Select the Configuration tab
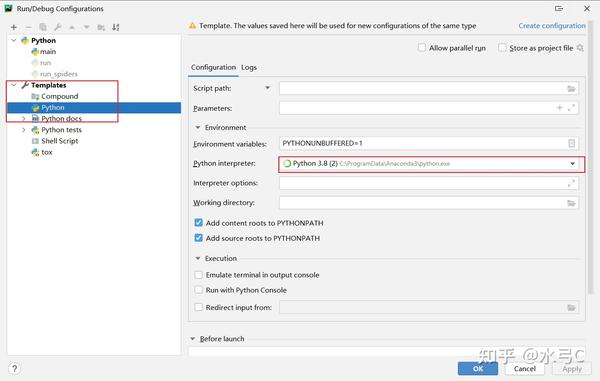 (213, 67)
